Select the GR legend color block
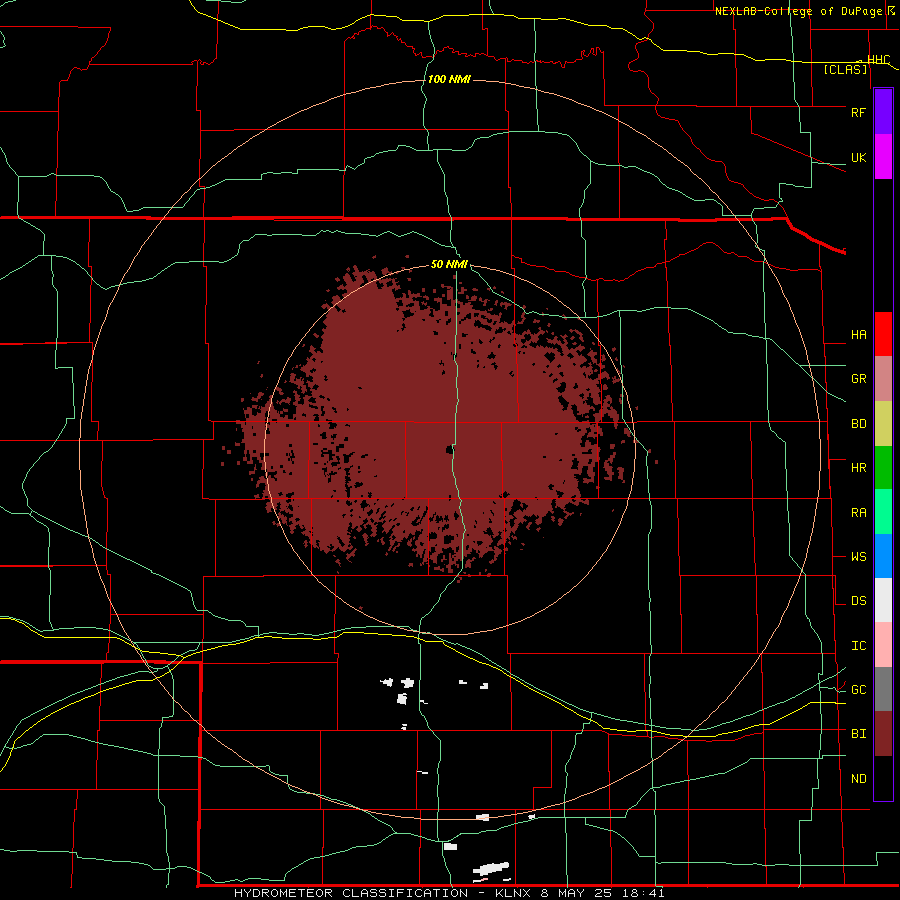900x900 pixels. pyautogui.click(x=883, y=379)
